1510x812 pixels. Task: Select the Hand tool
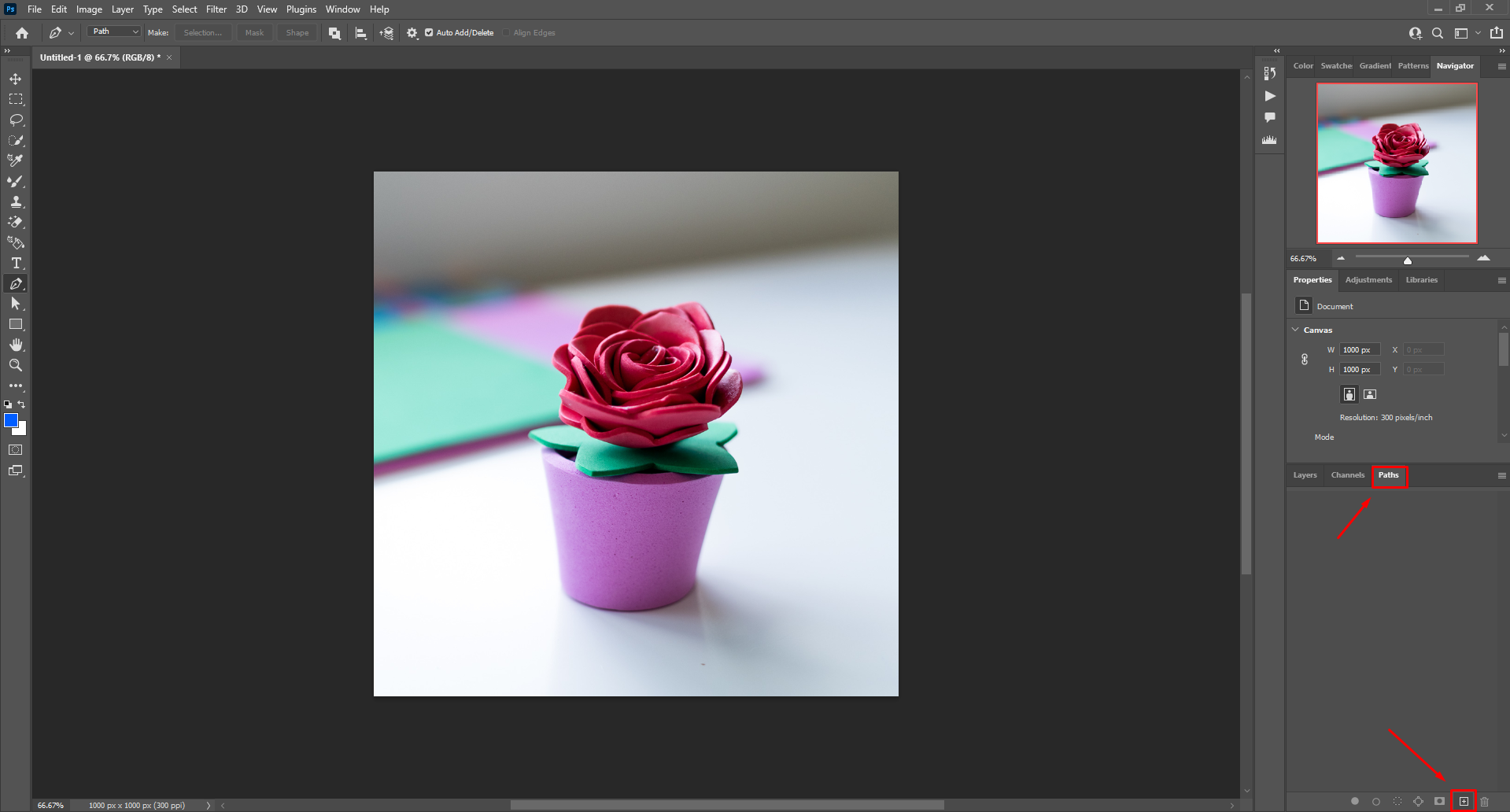coord(16,345)
